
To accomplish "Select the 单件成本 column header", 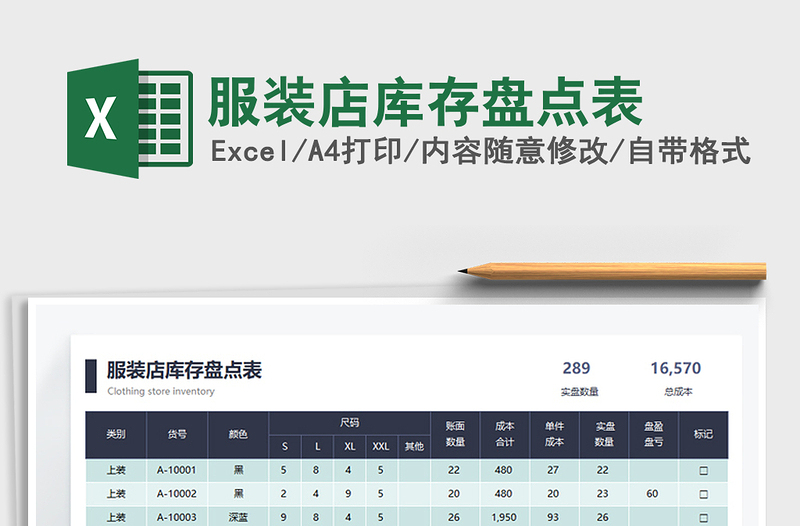I will click(554, 434).
